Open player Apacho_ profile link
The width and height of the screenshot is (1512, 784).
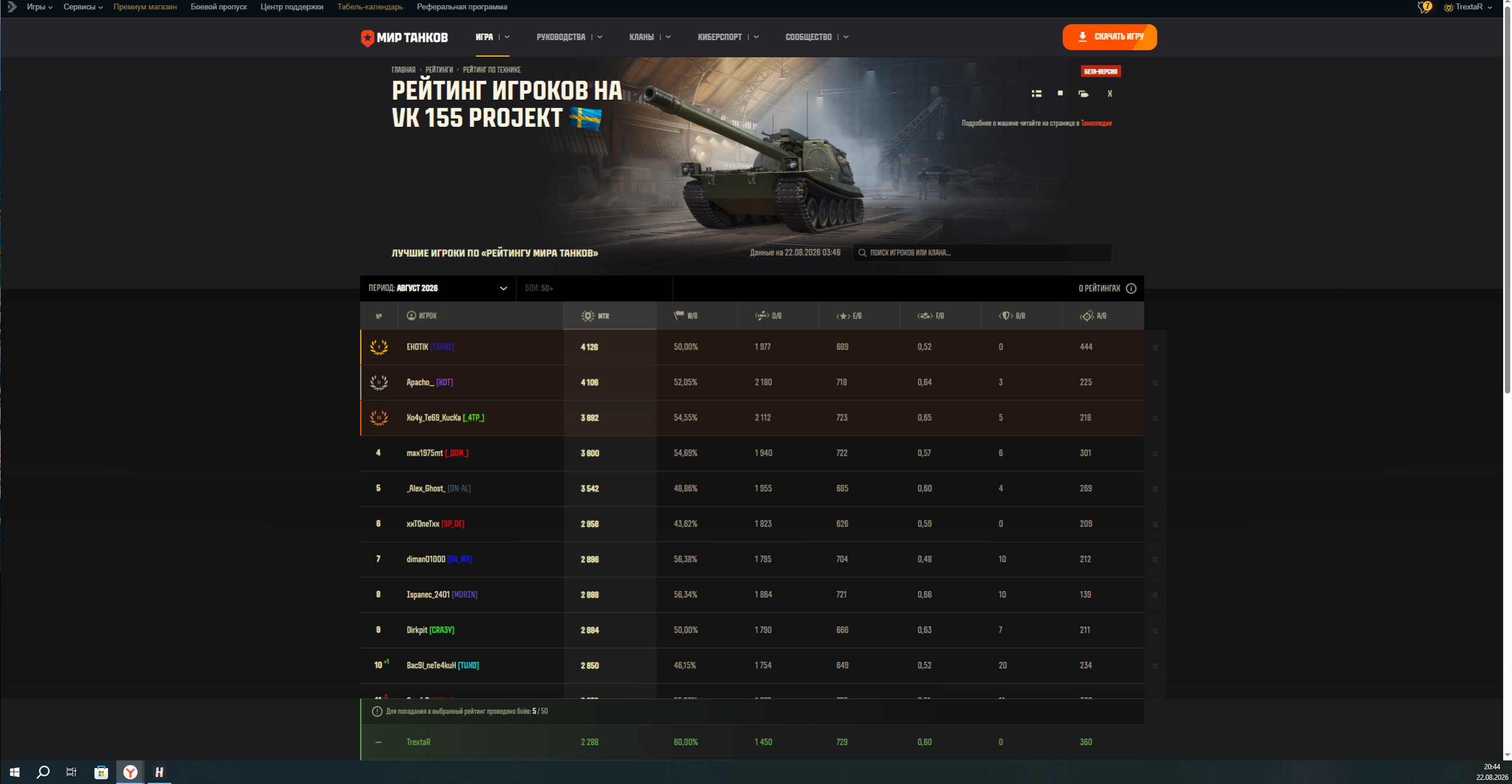pos(420,383)
